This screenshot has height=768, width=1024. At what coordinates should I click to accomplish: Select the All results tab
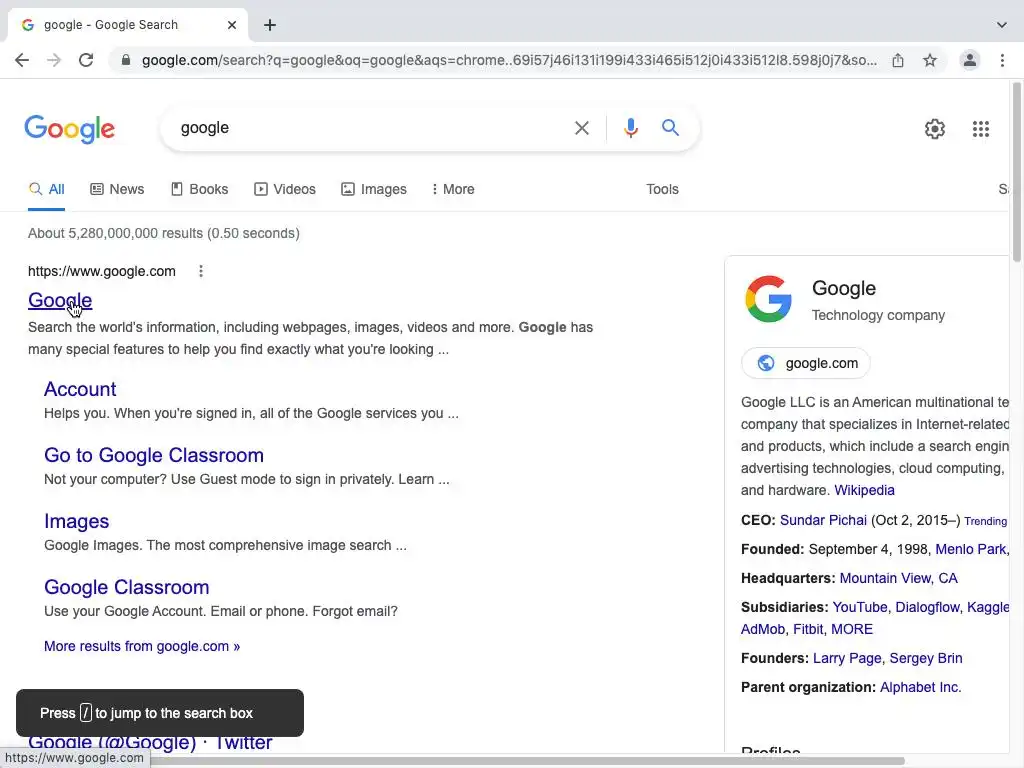(x=46, y=189)
